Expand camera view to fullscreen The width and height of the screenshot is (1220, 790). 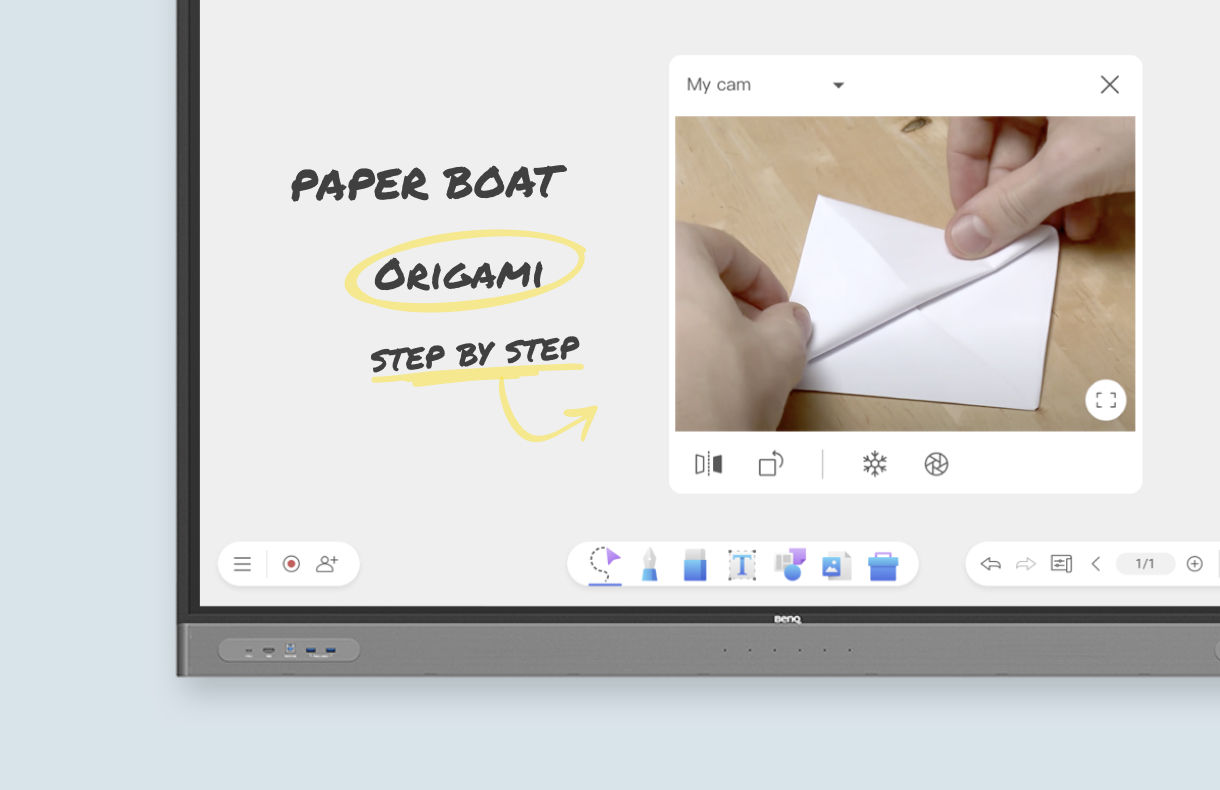[1105, 401]
